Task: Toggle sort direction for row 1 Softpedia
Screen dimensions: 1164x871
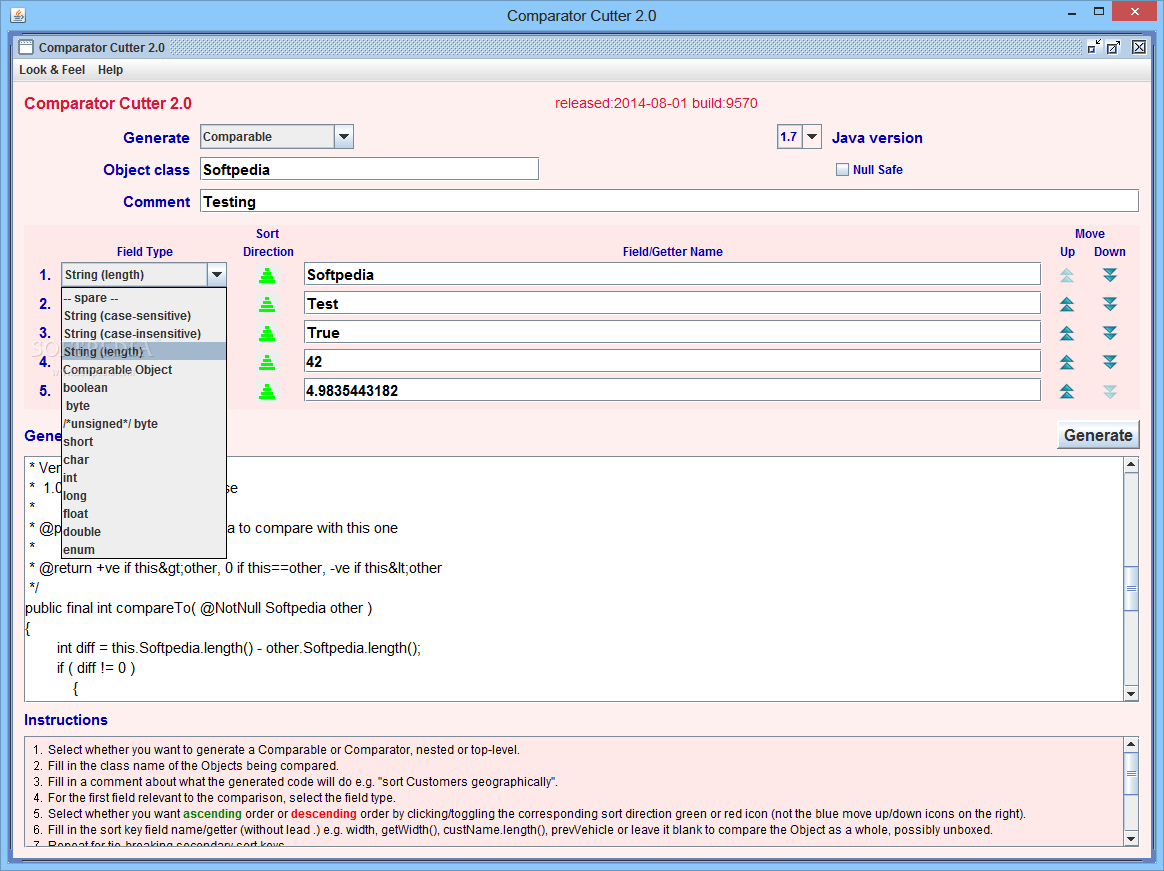Action: [x=267, y=275]
